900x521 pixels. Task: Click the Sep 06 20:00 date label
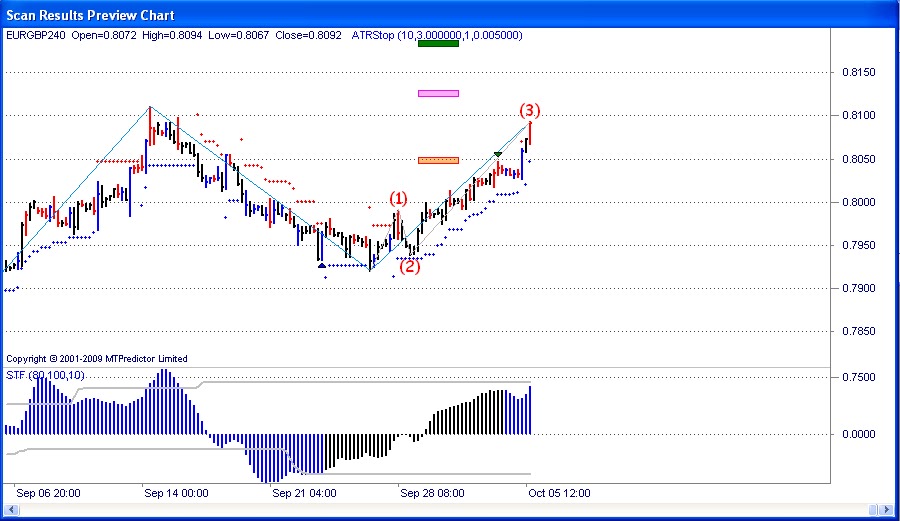point(48,493)
